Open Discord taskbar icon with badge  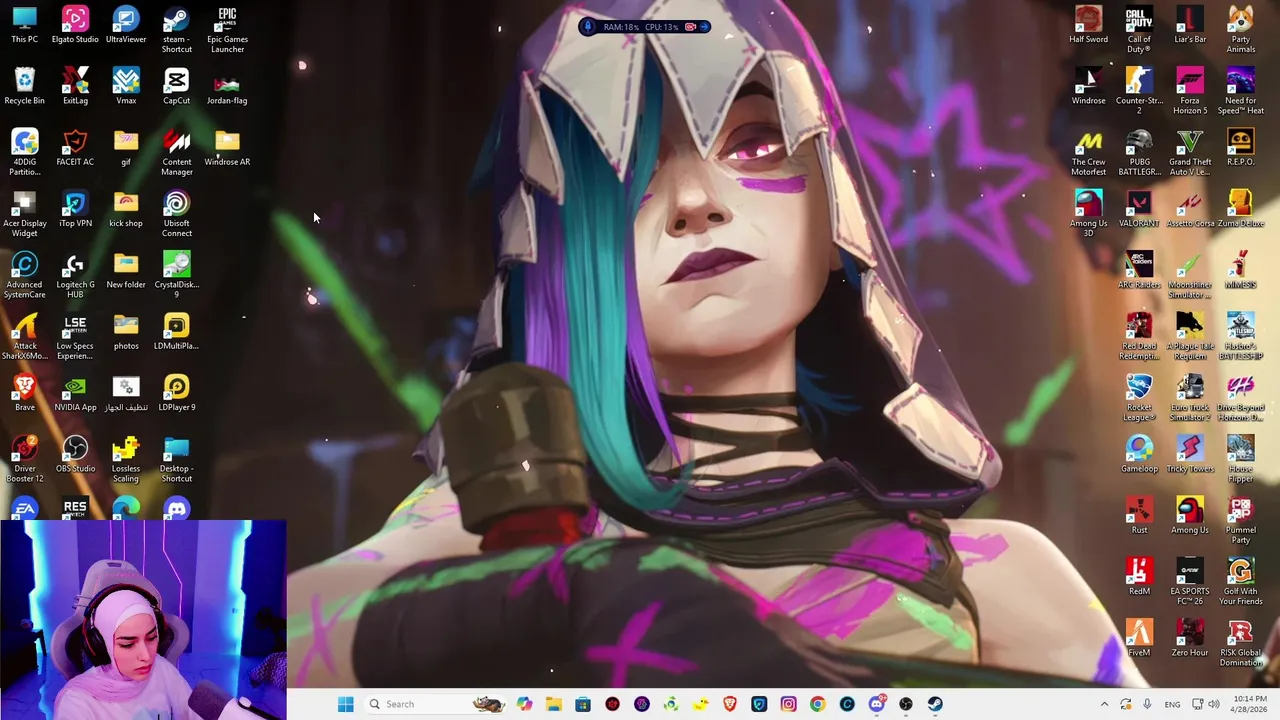click(877, 704)
